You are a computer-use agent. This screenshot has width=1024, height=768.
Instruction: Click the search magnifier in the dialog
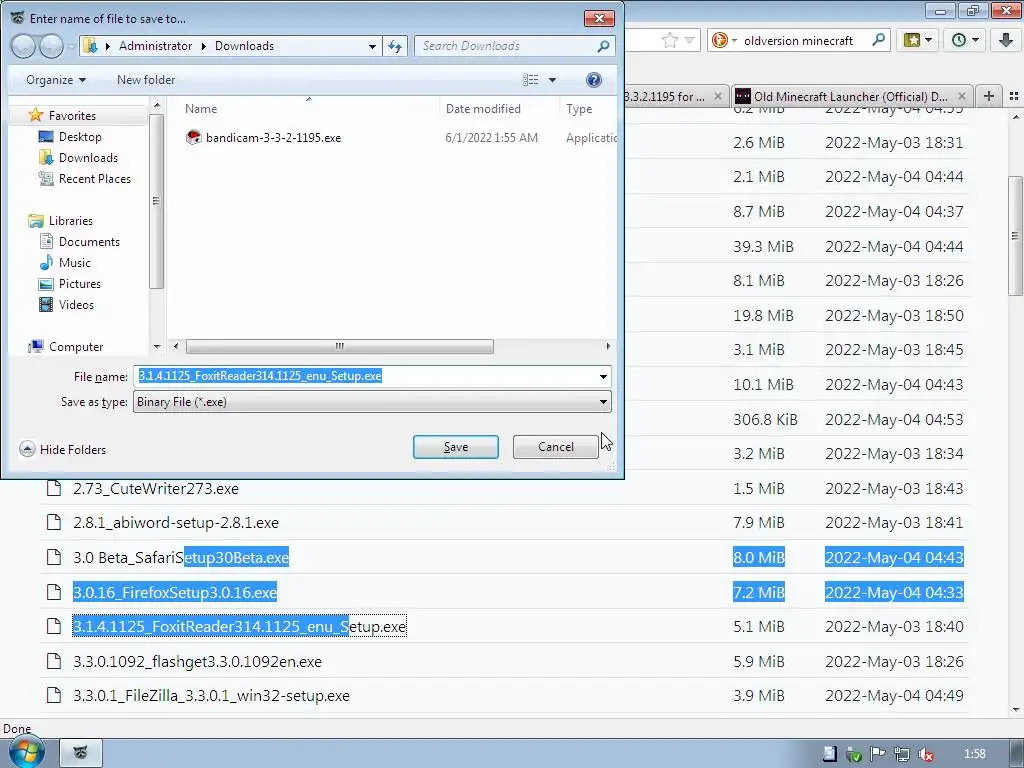coord(603,46)
